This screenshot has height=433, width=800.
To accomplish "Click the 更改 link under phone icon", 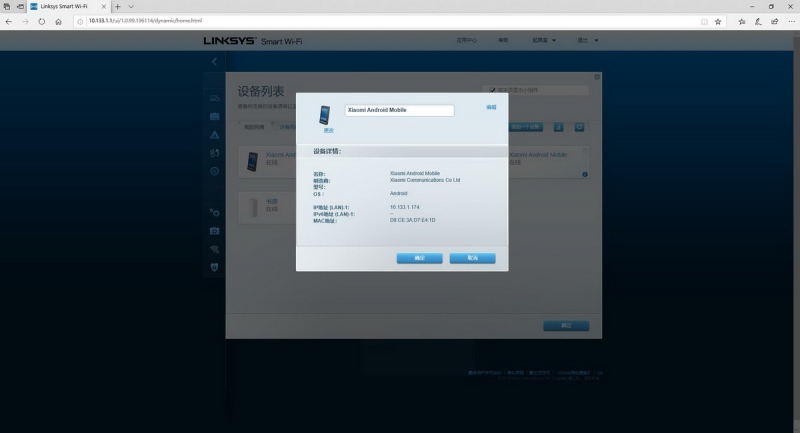I will click(x=329, y=131).
